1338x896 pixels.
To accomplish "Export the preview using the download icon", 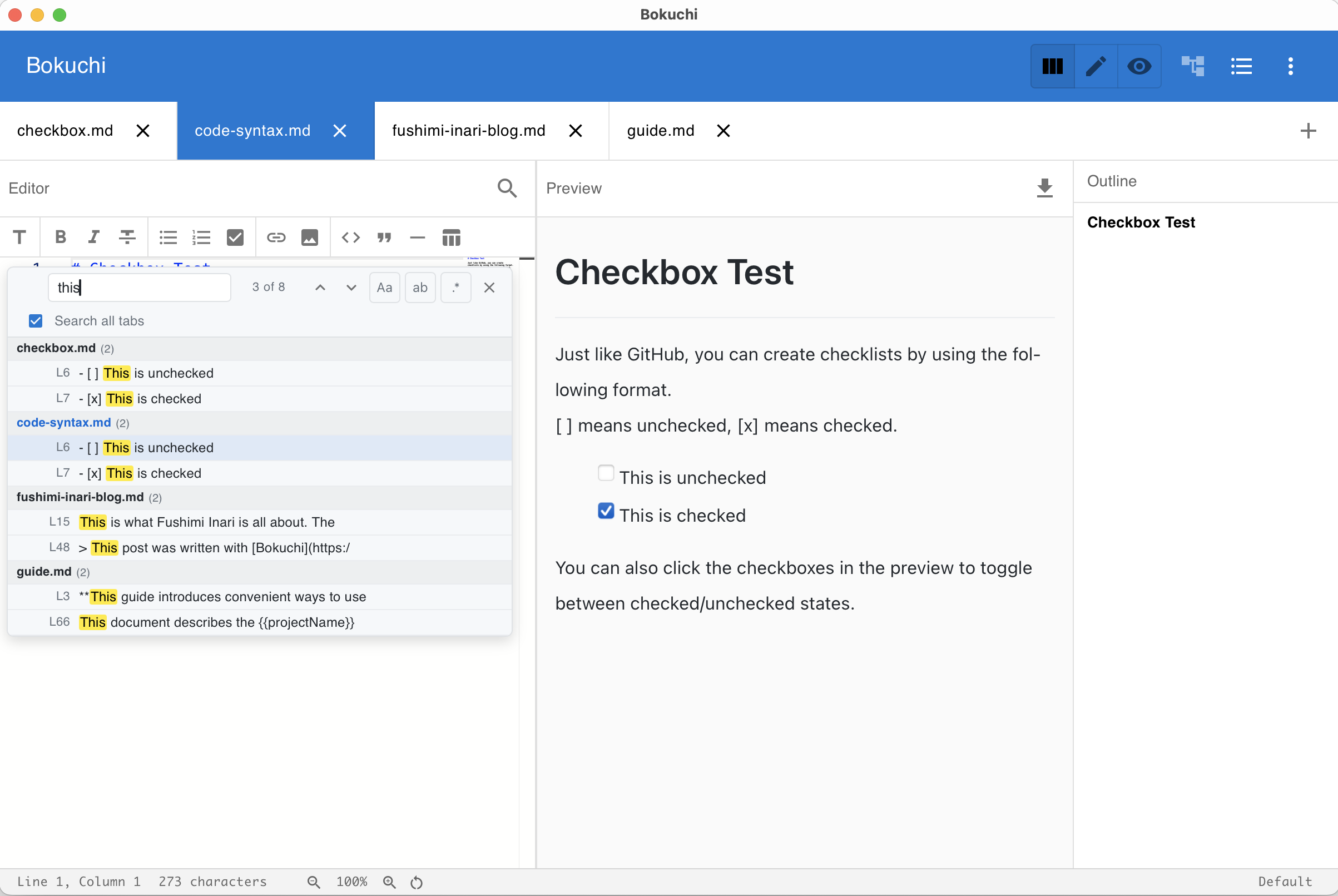I will point(1044,188).
